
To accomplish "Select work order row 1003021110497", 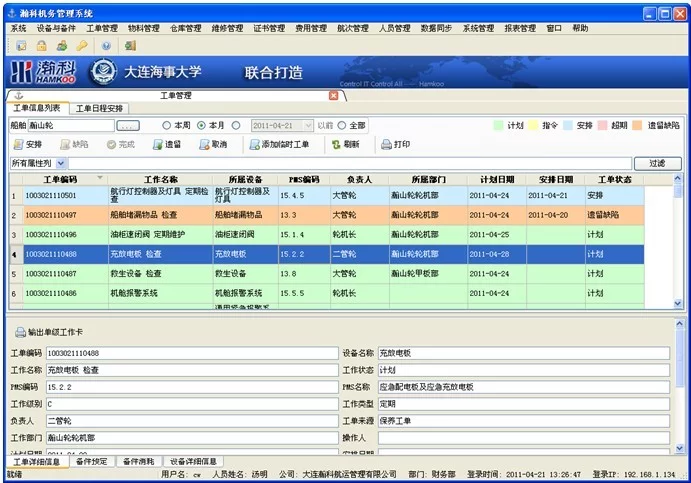I will pos(51,215).
